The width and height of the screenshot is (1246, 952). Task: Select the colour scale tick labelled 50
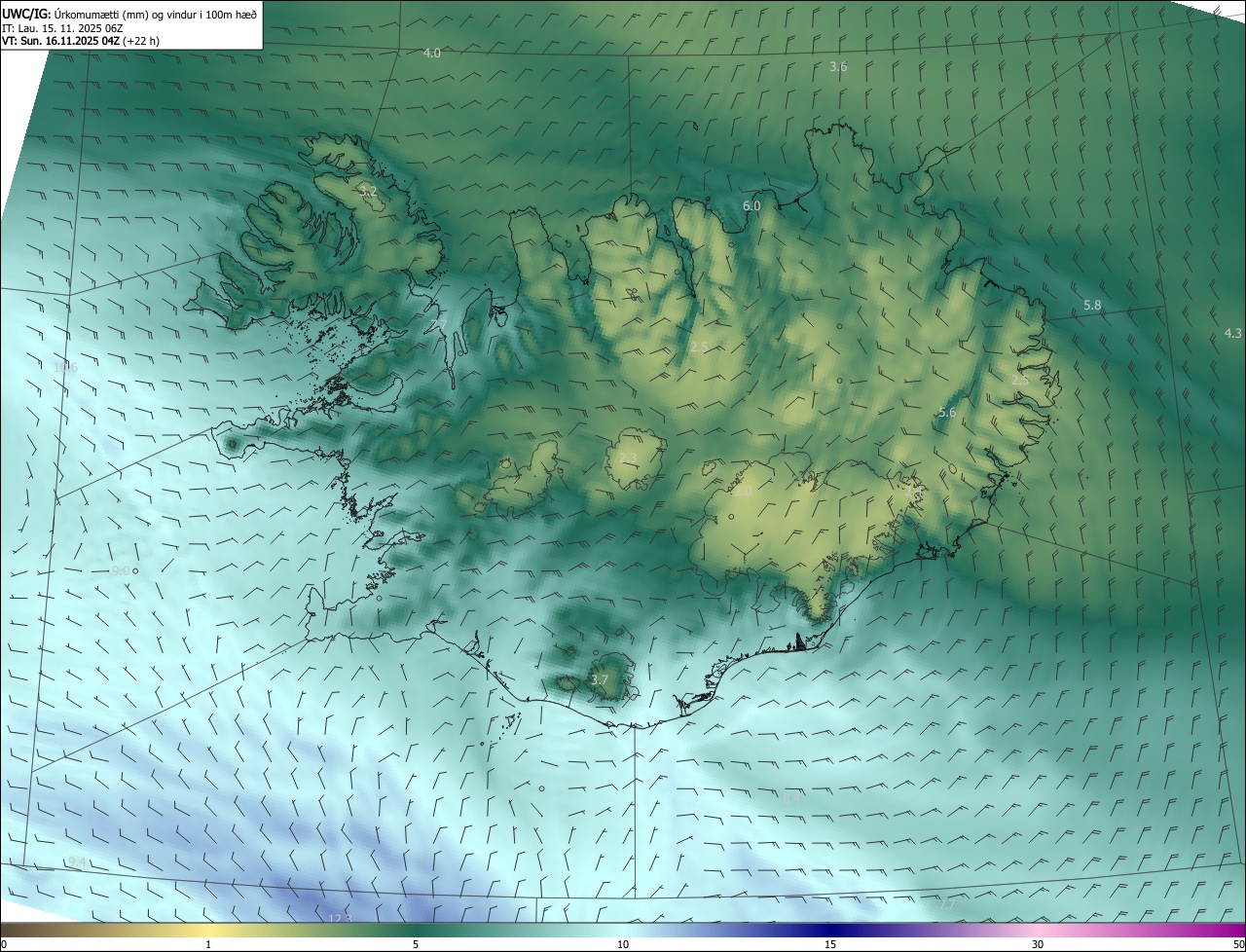(1237, 944)
